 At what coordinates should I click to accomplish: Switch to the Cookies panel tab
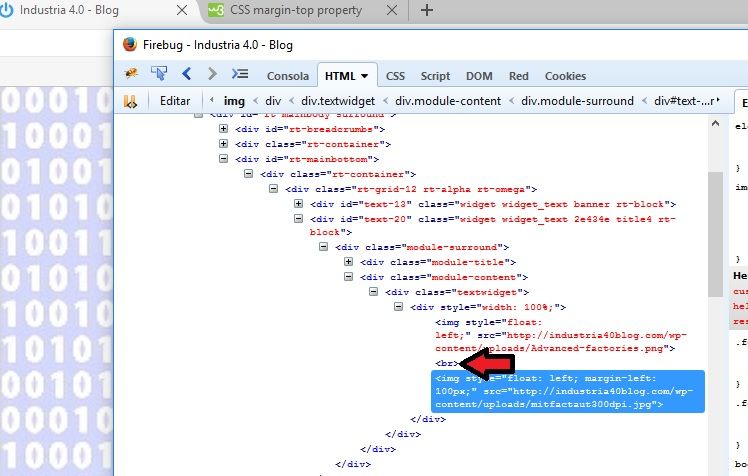pos(565,76)
